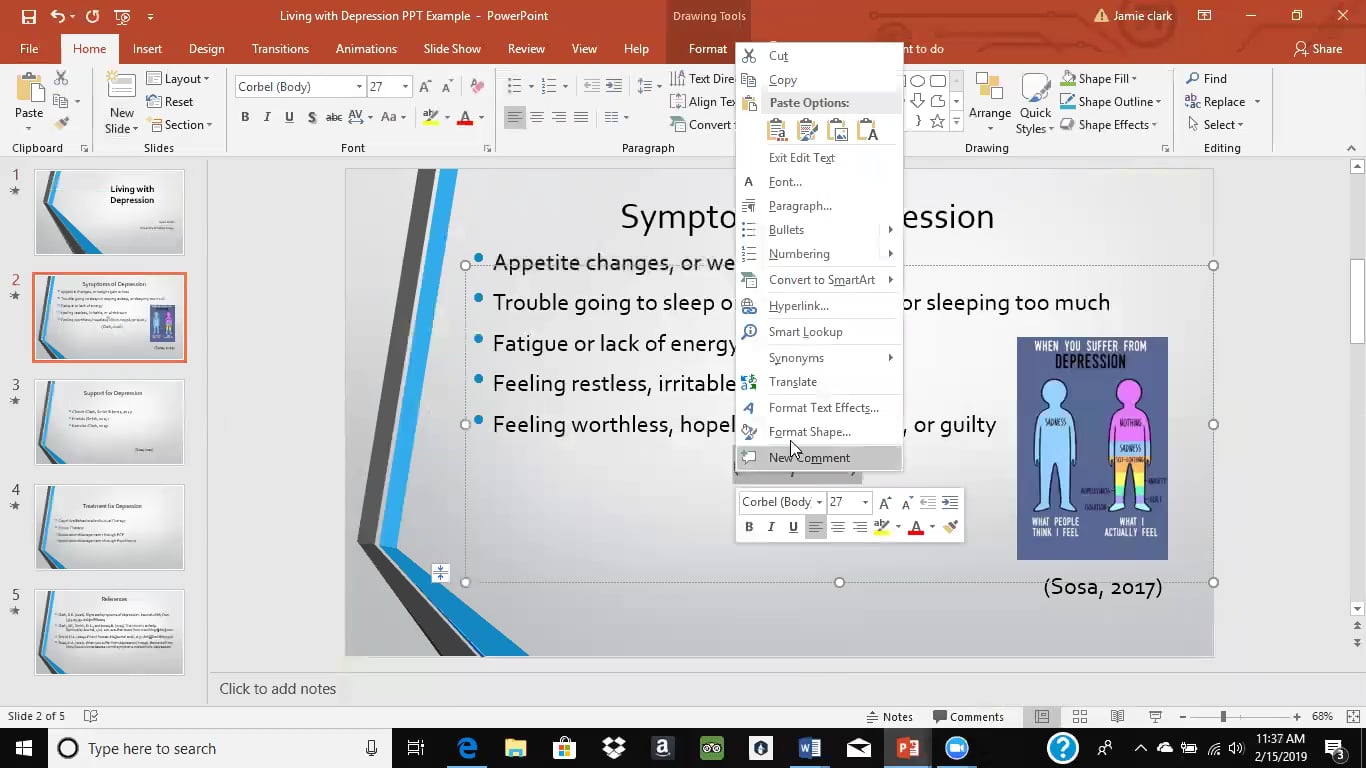Image resolution: width=1366 pixels, height=768 pixels.
Task: Click the Save icon in the title bar
Action: click(x=28, y=16)
